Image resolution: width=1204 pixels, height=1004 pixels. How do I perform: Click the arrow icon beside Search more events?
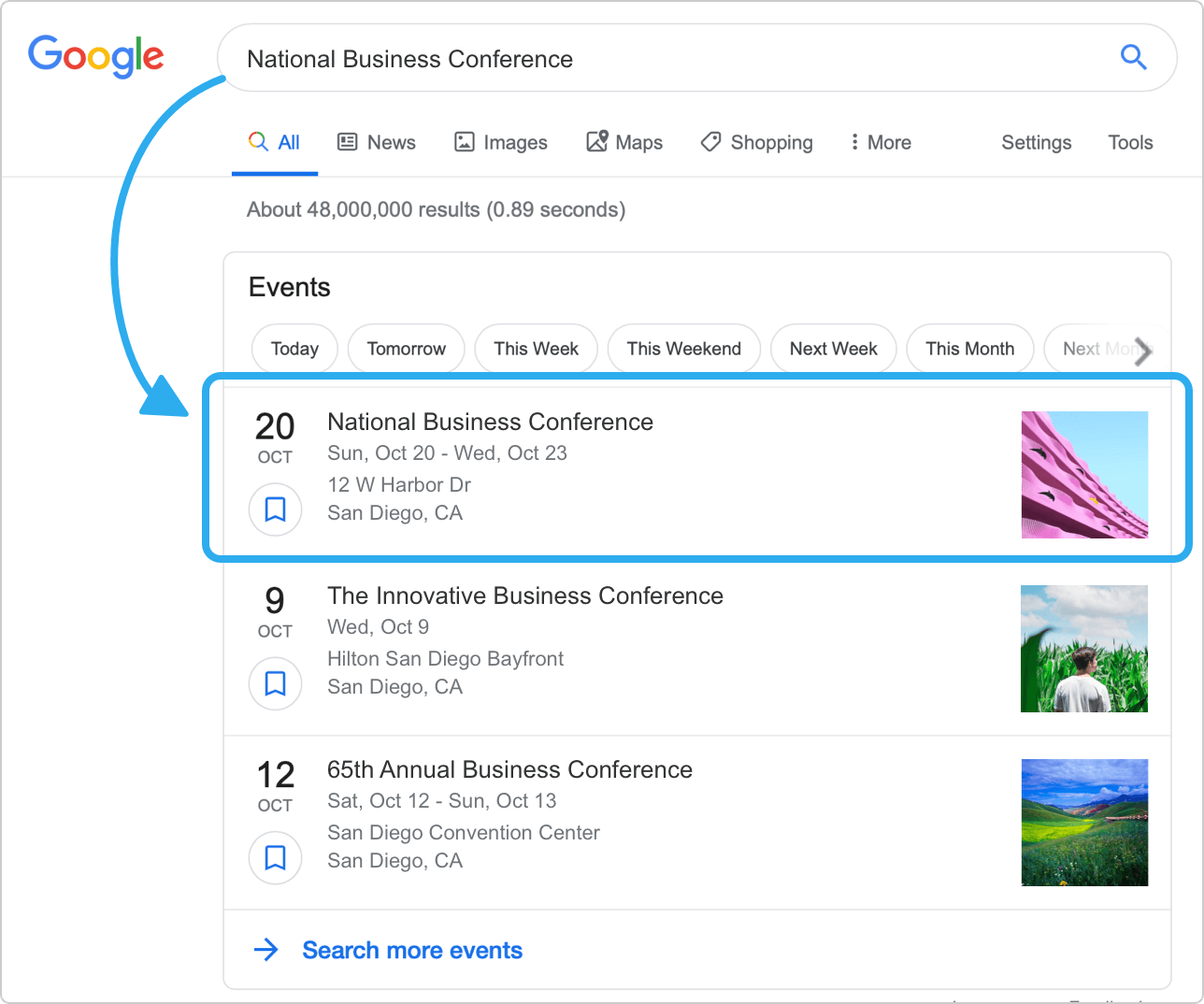266,950
